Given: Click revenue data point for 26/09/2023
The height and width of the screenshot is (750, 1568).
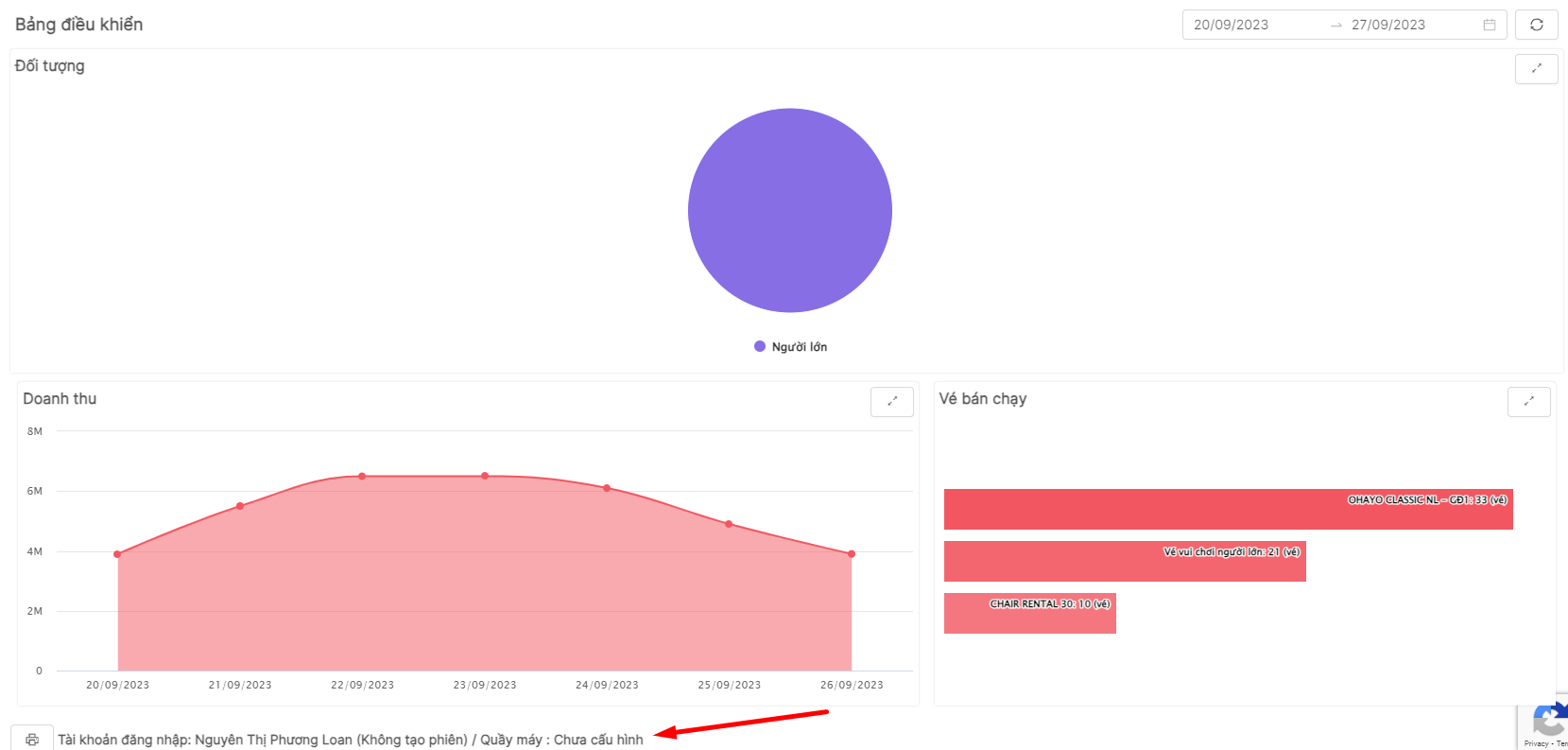Looking at the screenshot, I should coord(852,554).
